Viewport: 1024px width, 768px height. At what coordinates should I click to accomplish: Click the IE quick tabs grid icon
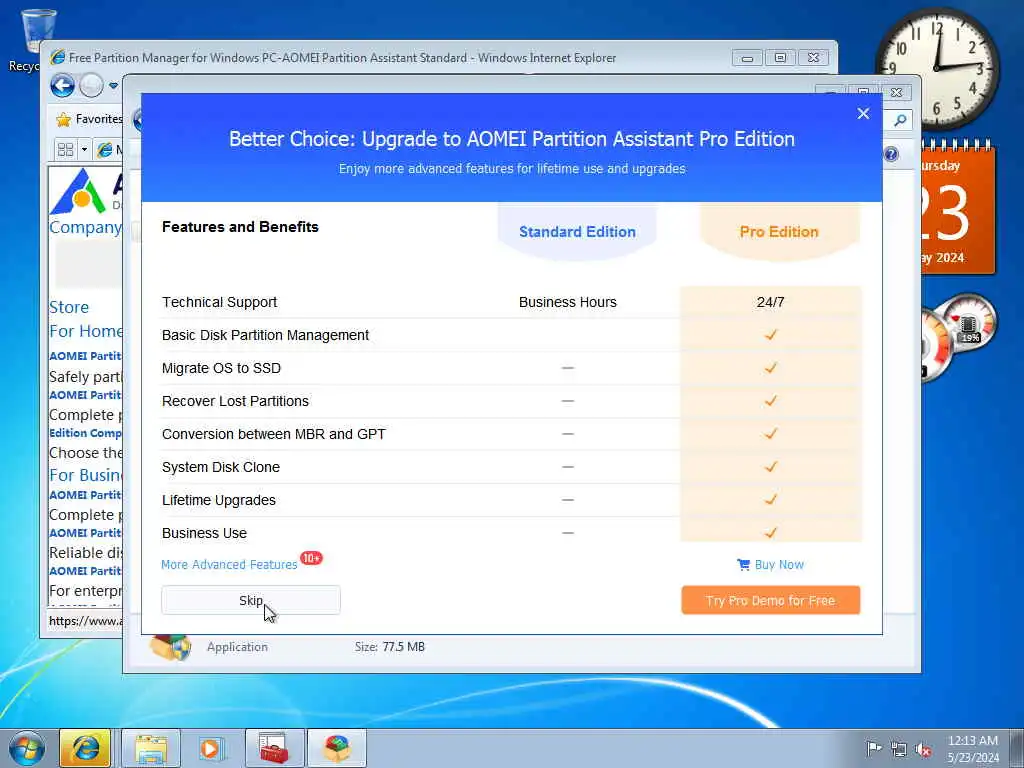click(x=65, y=150)
